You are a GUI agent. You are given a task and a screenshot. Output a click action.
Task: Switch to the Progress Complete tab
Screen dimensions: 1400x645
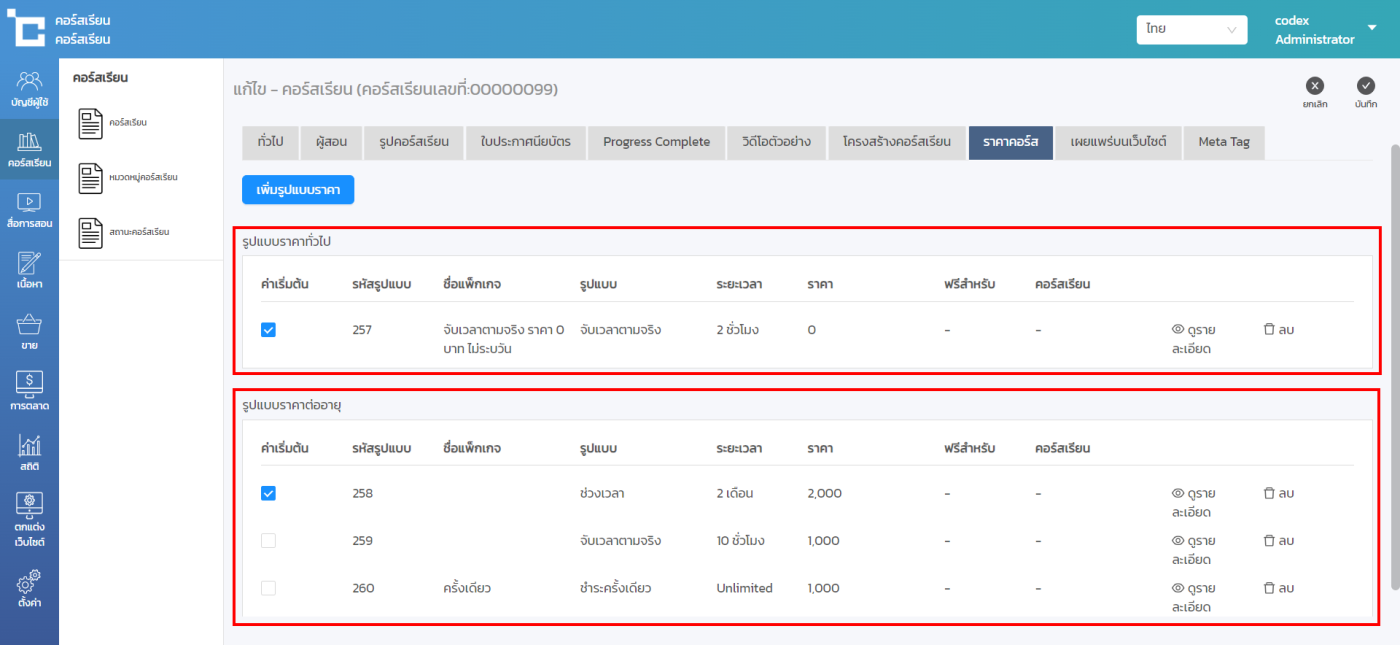(656, 142)
